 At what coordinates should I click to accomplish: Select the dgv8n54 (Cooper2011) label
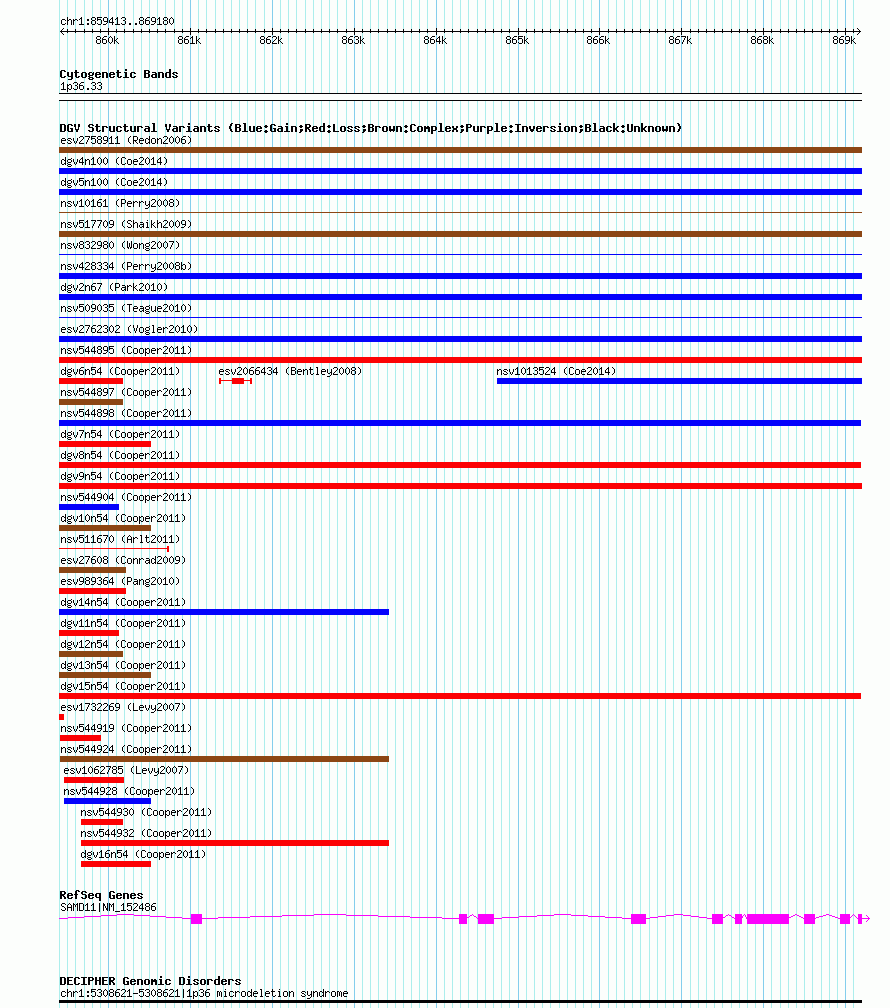(x=120, y=455)
